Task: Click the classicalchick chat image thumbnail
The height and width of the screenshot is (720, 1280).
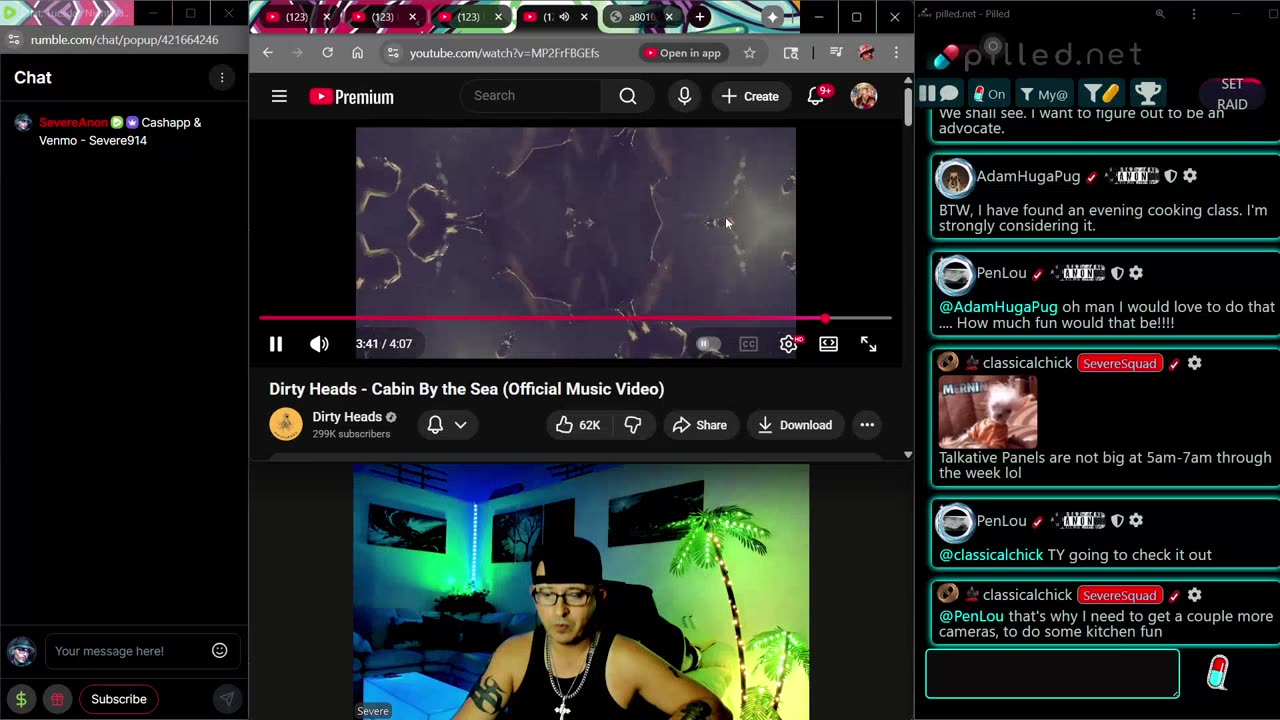Action: [x=988, y=411]
